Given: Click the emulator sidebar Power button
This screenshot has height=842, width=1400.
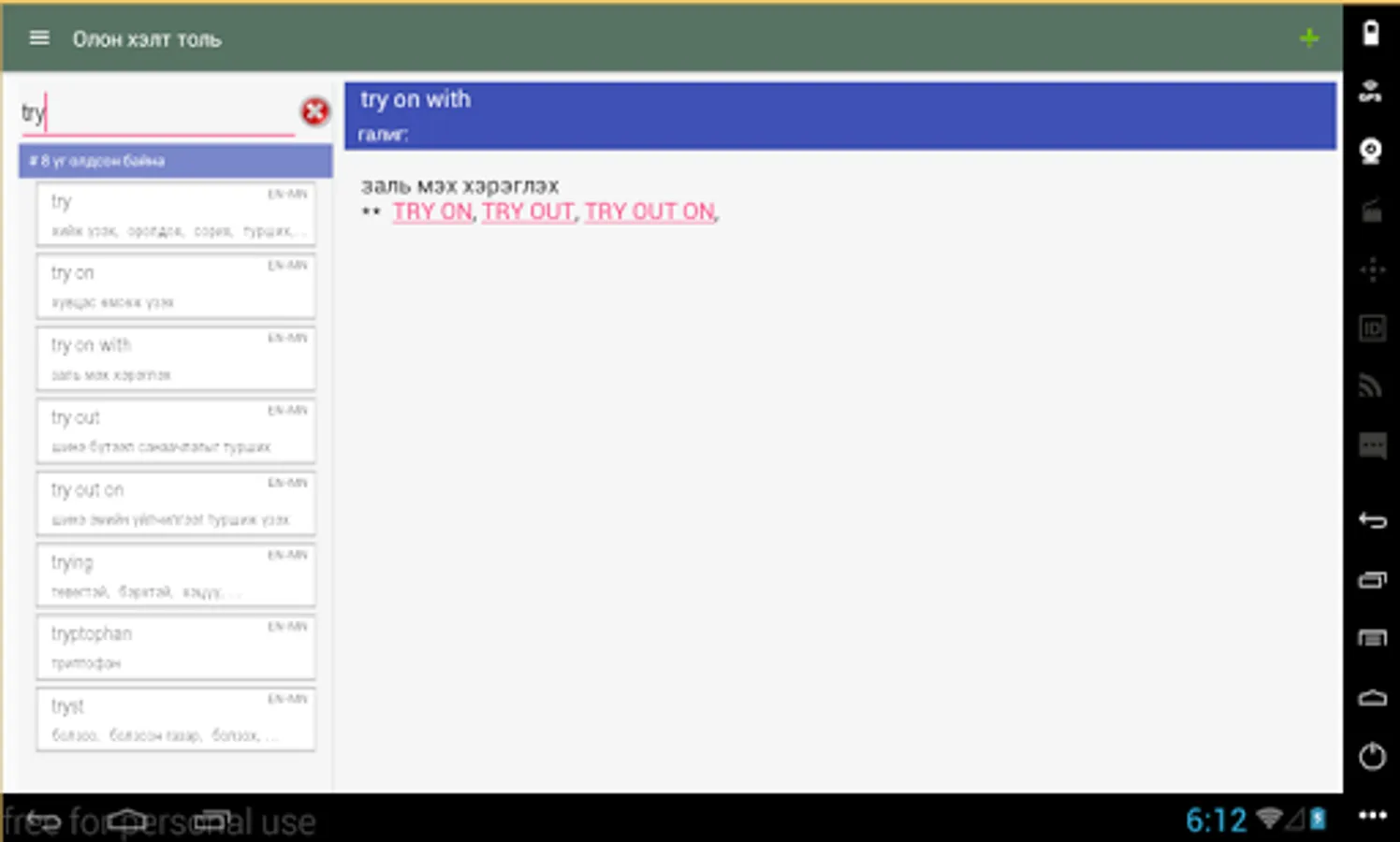Looking at the screenshot, I should point(1372,756).
